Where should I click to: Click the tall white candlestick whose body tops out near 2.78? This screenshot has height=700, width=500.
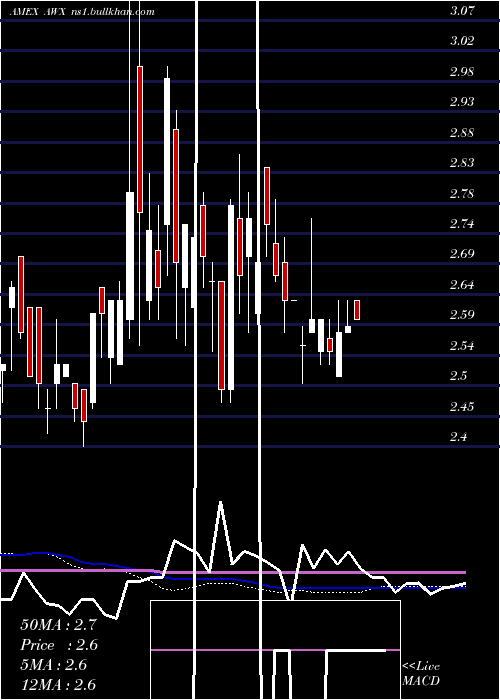point(130,256)
